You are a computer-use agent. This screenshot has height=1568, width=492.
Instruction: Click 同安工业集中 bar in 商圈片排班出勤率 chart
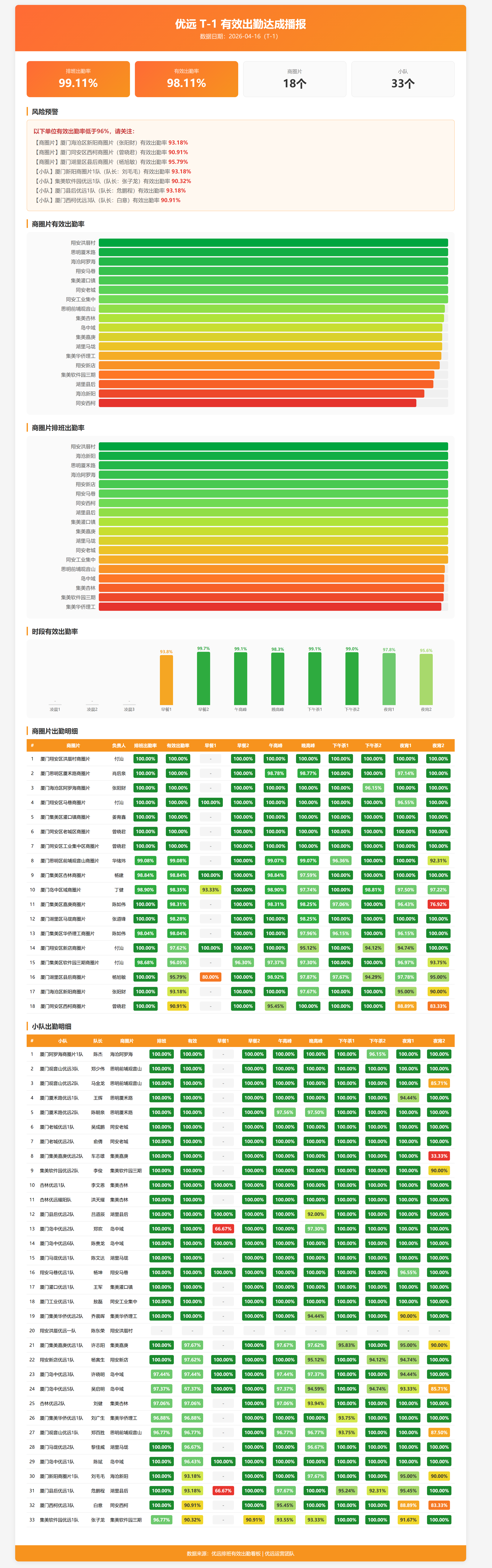click(x=273, y=559)
